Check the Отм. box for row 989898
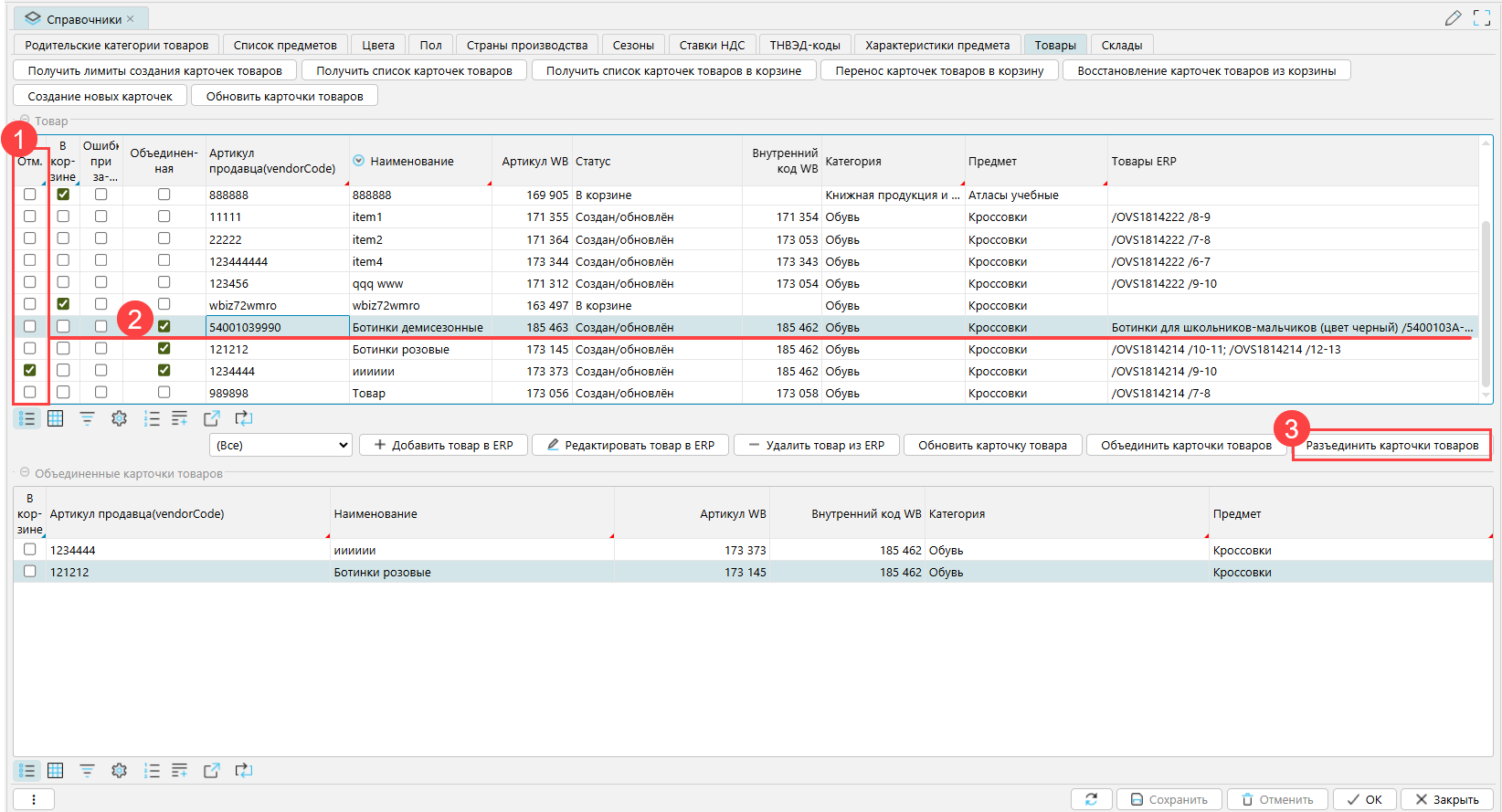Screen dimensions: 1502x812 click(x=30, y=392)
